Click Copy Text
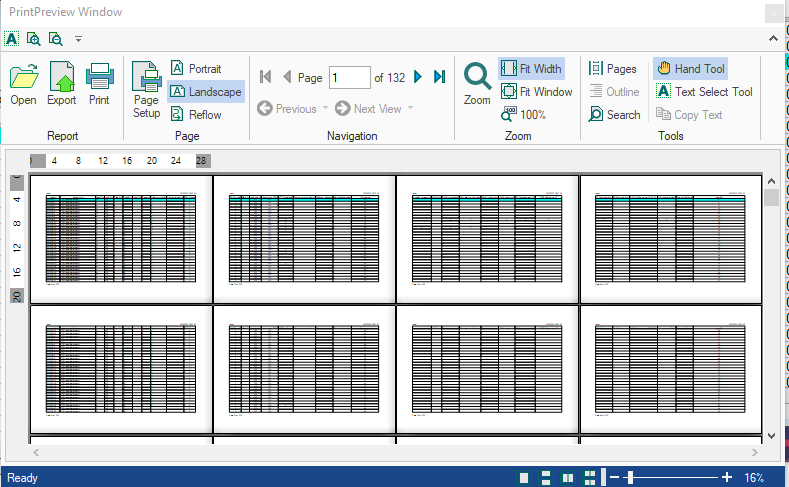This screenshot has width=789, height=487. pyautogui.click(x=689, y=115)
